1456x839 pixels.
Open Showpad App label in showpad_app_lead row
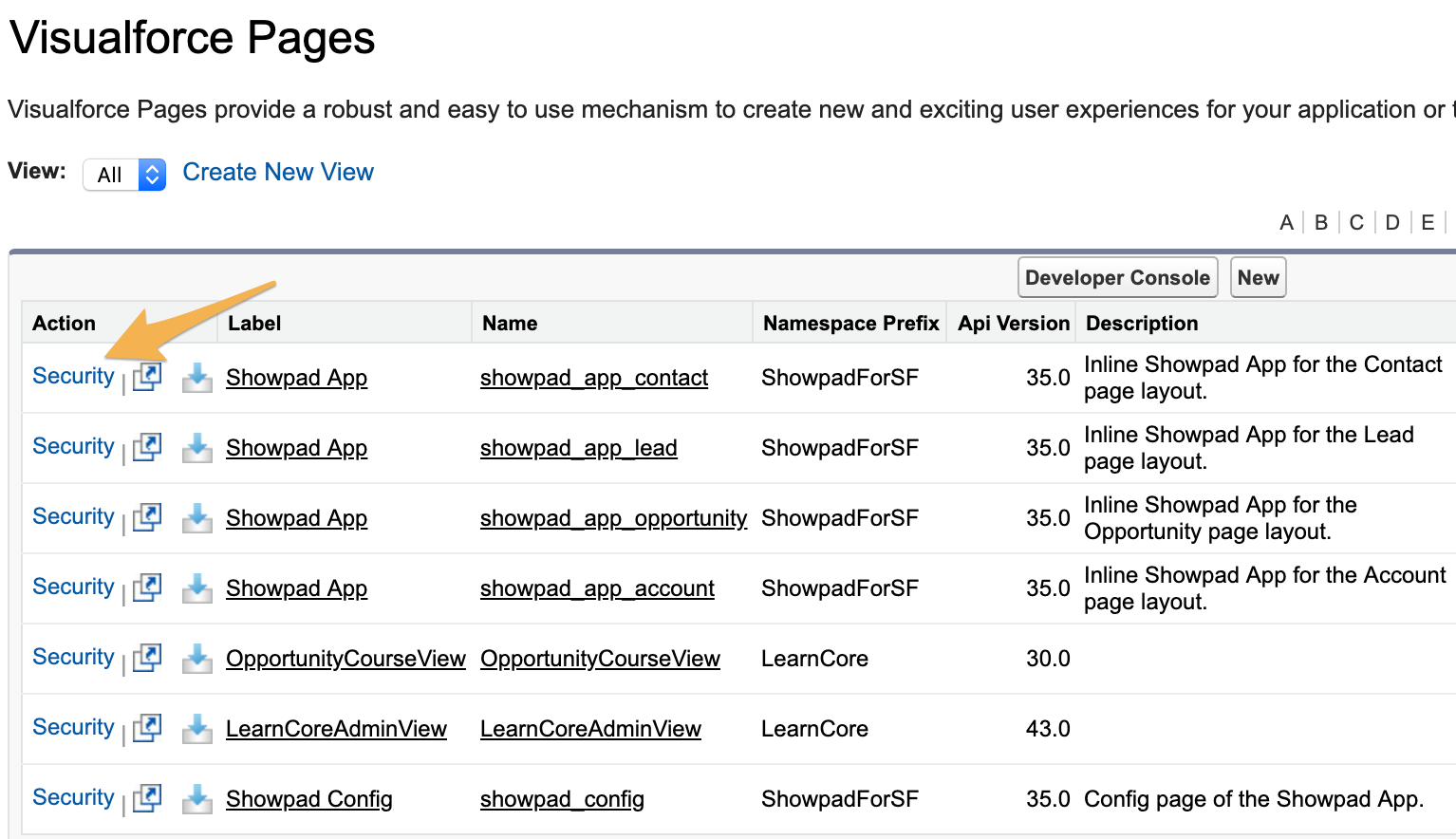pos(296,448)
